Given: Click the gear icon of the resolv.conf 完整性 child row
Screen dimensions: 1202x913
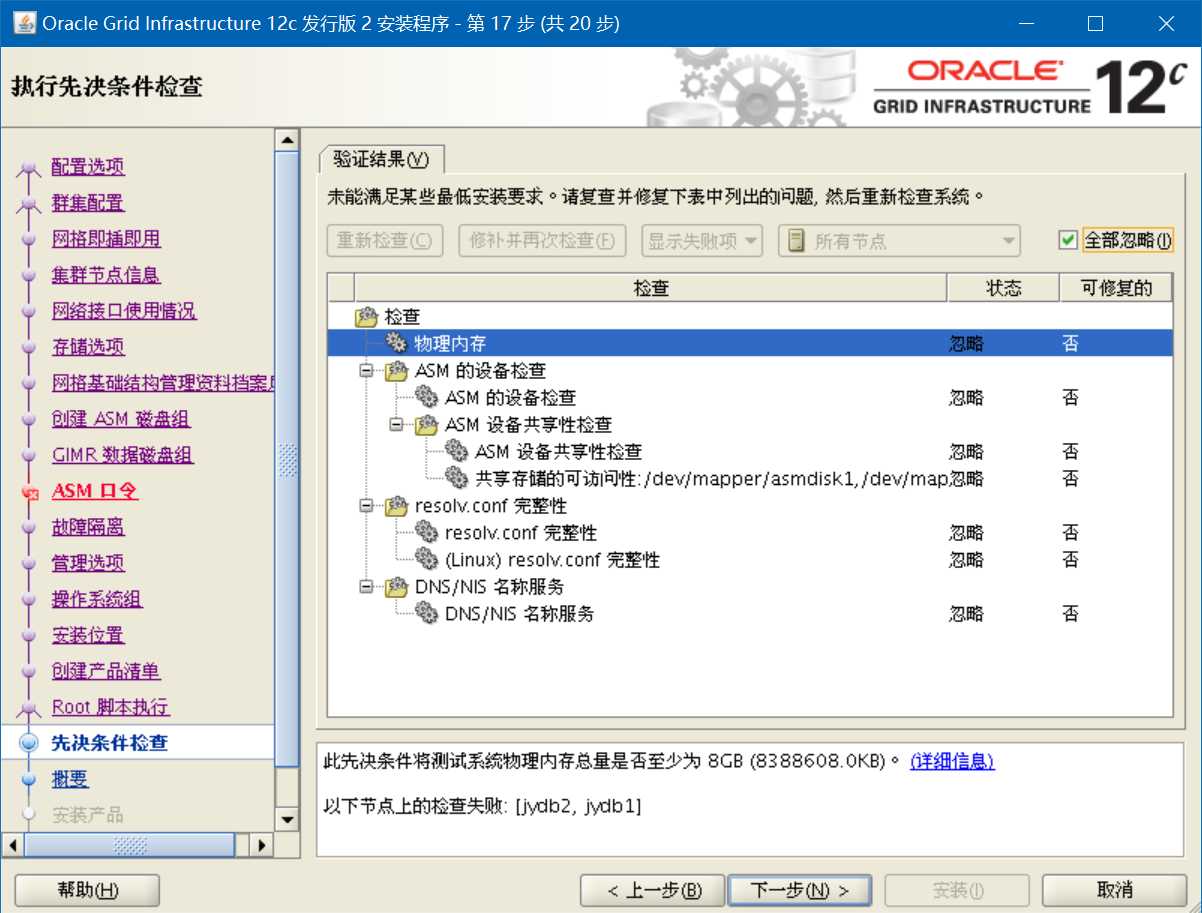Looking at the screenshot, I should (x=427, y=532).
